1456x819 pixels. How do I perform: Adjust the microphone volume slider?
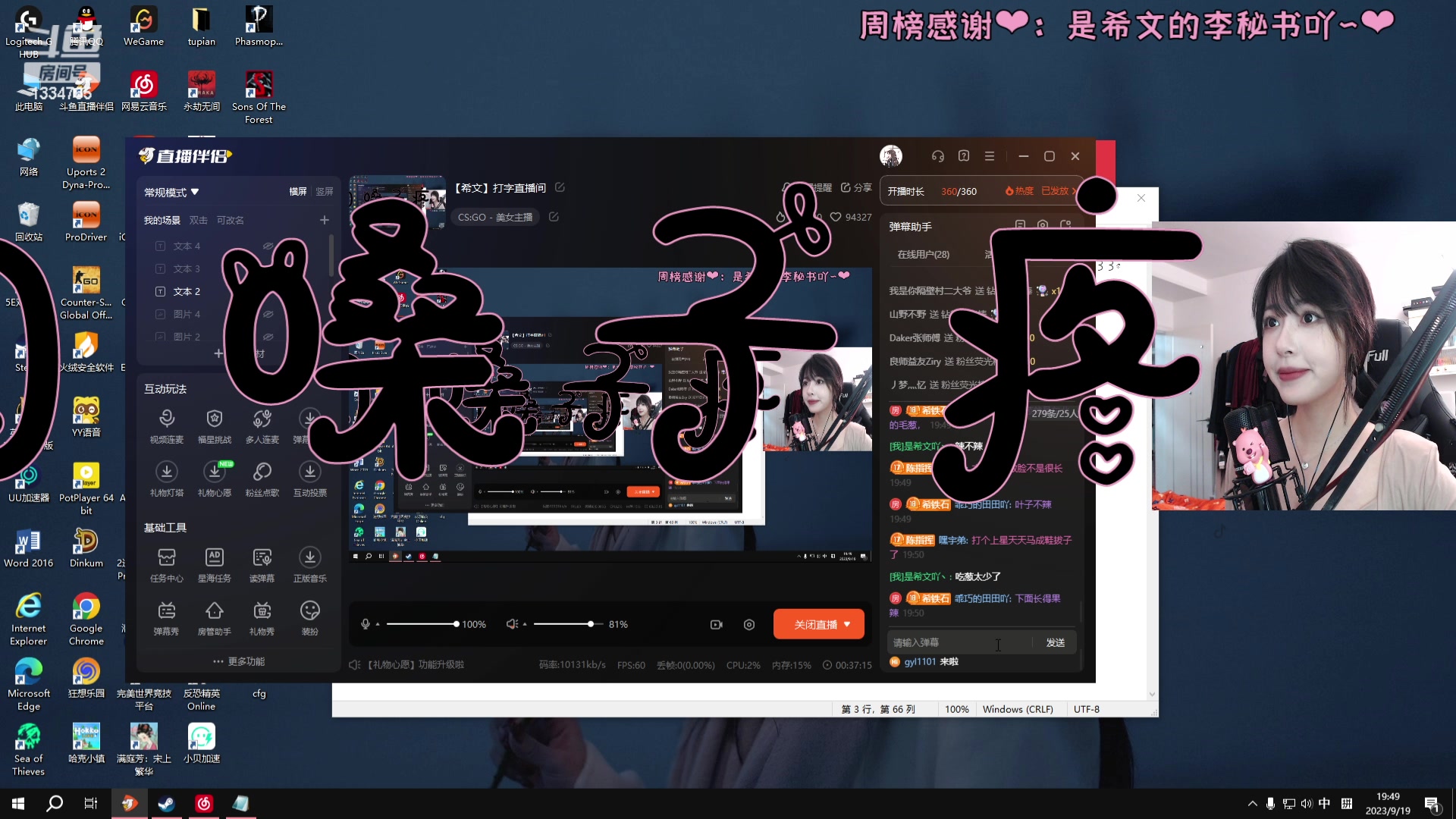click(x=422, y=624)
